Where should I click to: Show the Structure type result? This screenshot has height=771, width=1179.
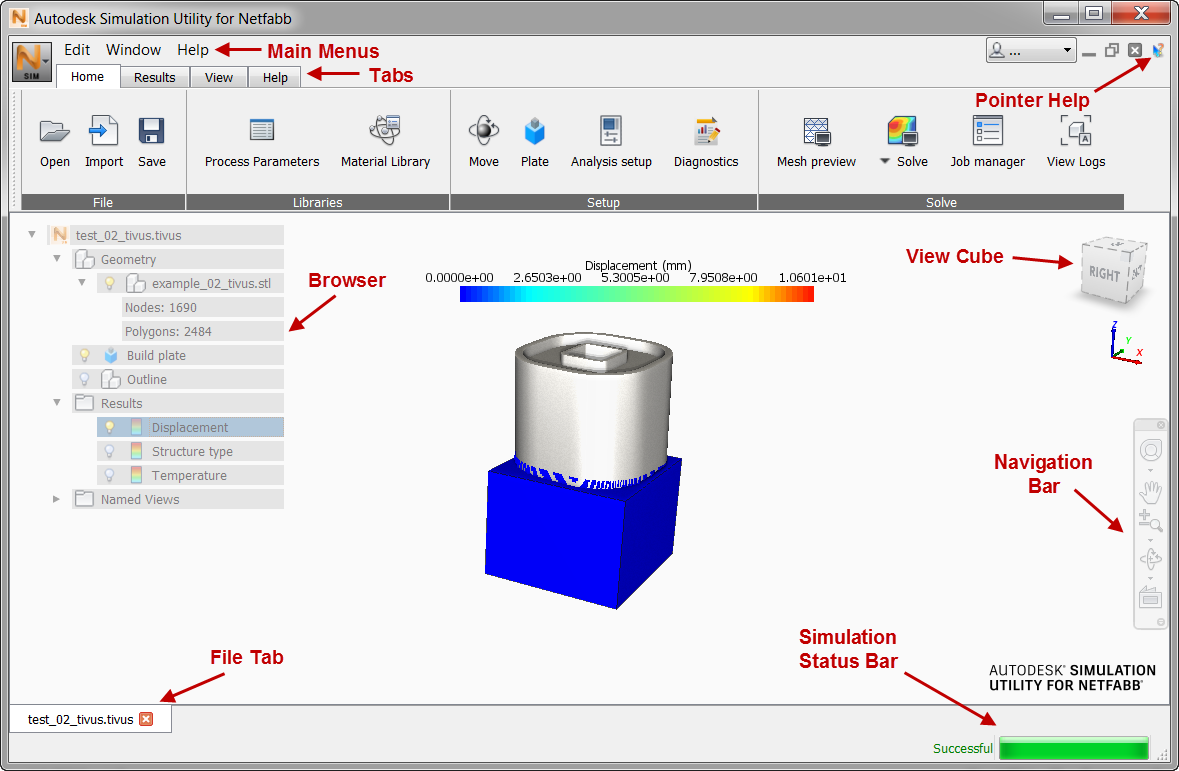[109, 451]
